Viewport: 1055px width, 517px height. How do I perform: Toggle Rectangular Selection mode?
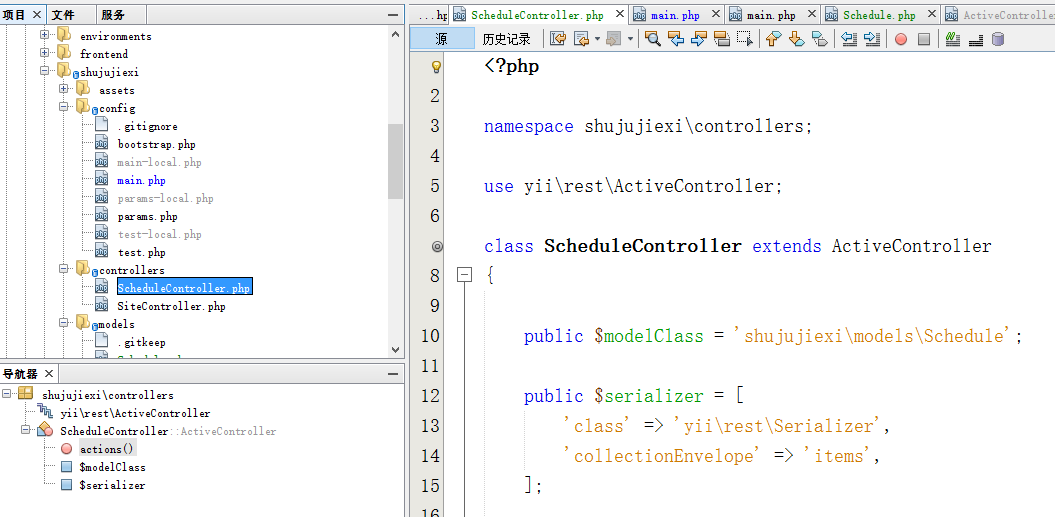pos(744,39)
